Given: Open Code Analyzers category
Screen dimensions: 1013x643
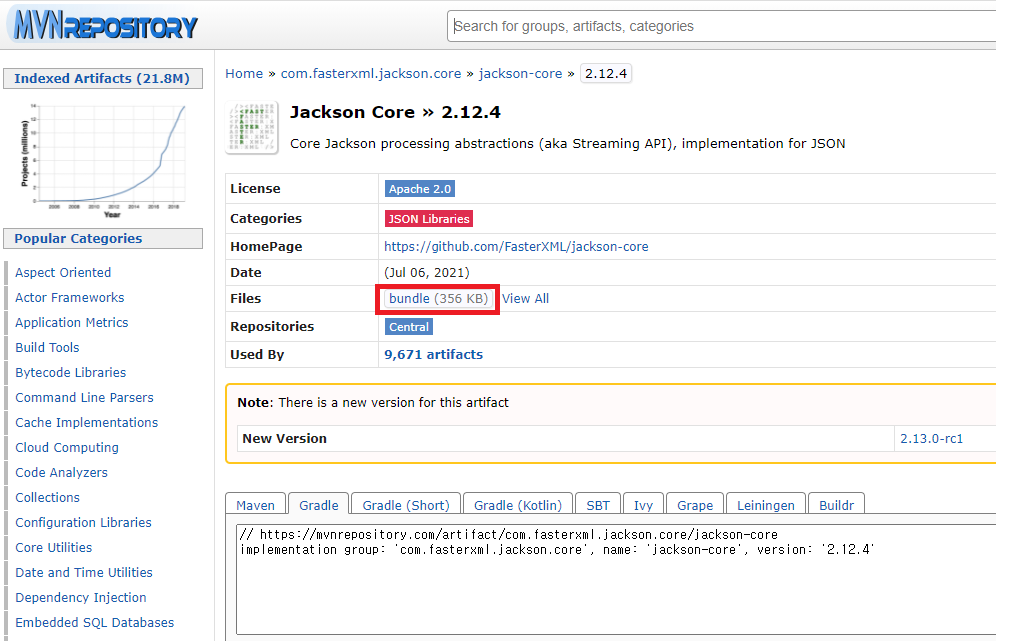Looking at the screenshot, I should coord(61,472).
